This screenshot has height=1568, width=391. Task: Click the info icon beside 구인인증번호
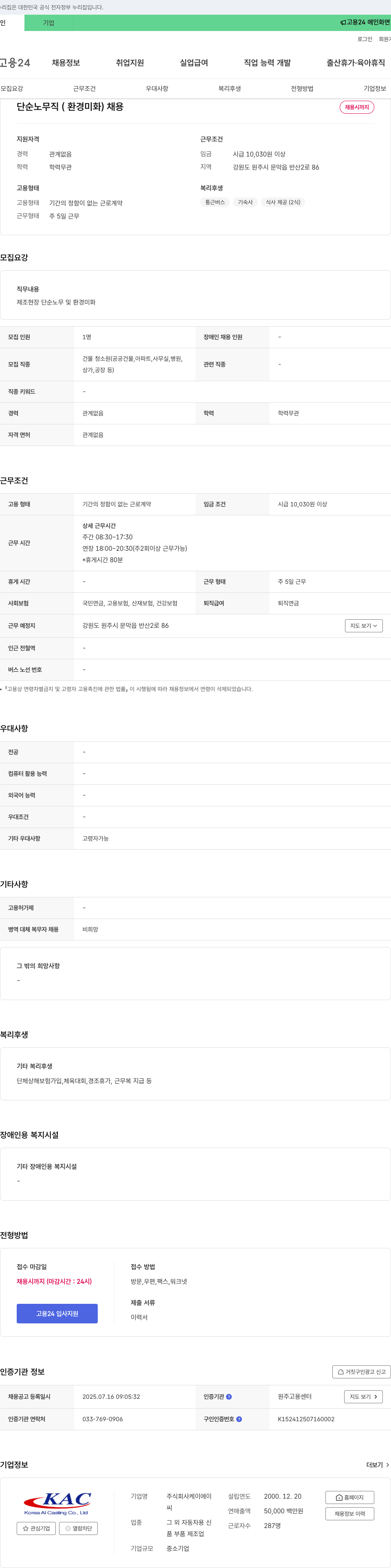[239, 1419]
